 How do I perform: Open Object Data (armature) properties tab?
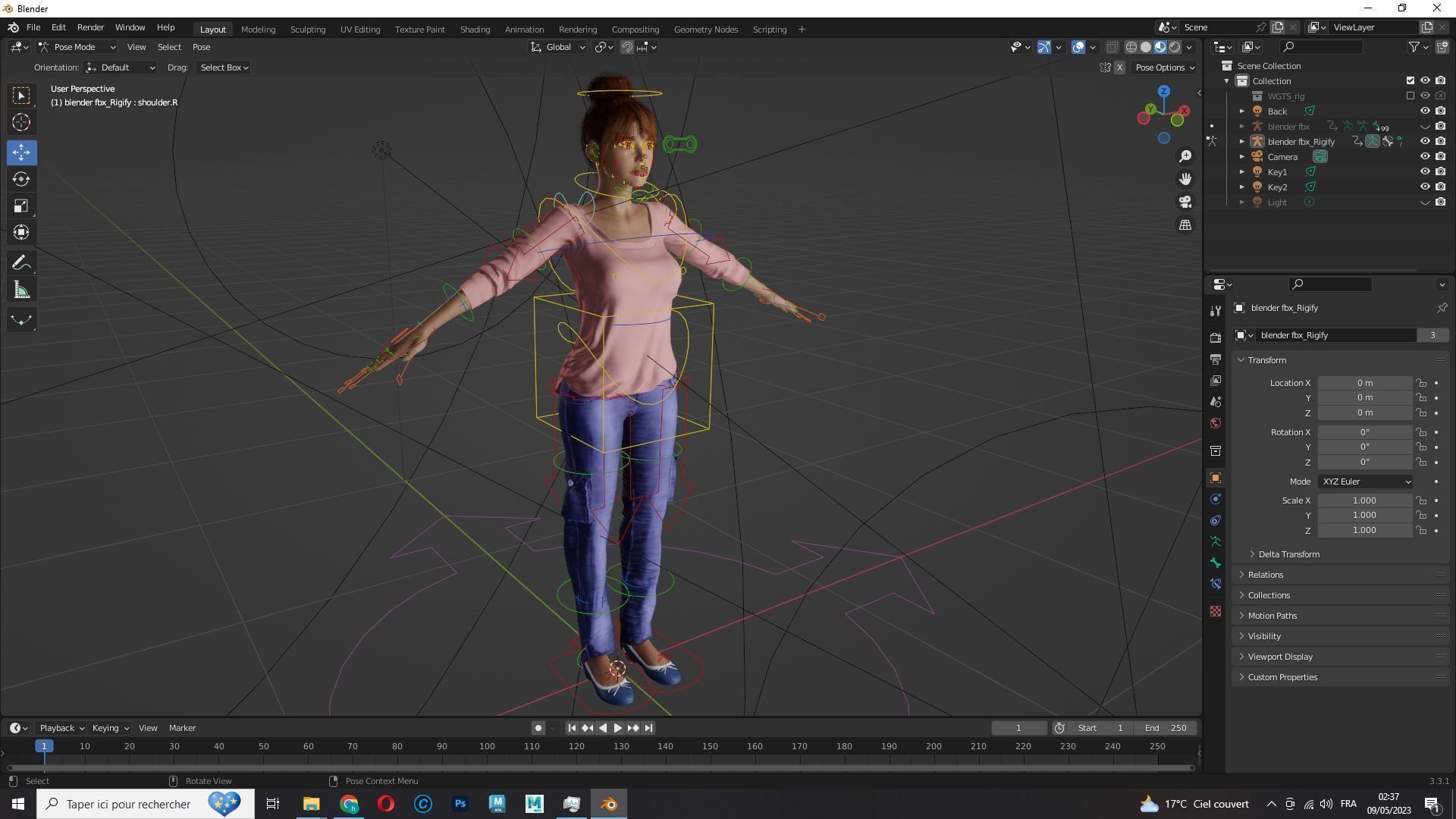click(1216, 541)
